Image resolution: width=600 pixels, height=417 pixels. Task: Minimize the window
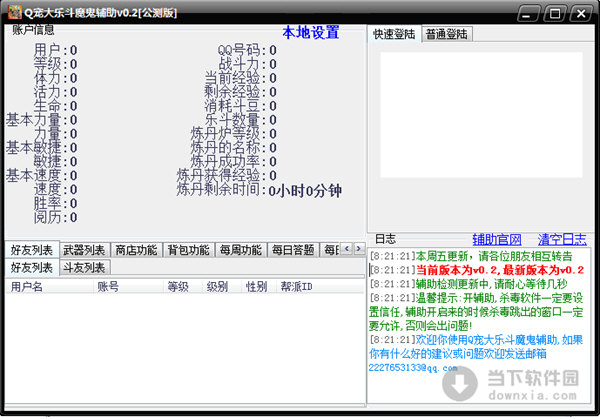click(x=528, y=14)
